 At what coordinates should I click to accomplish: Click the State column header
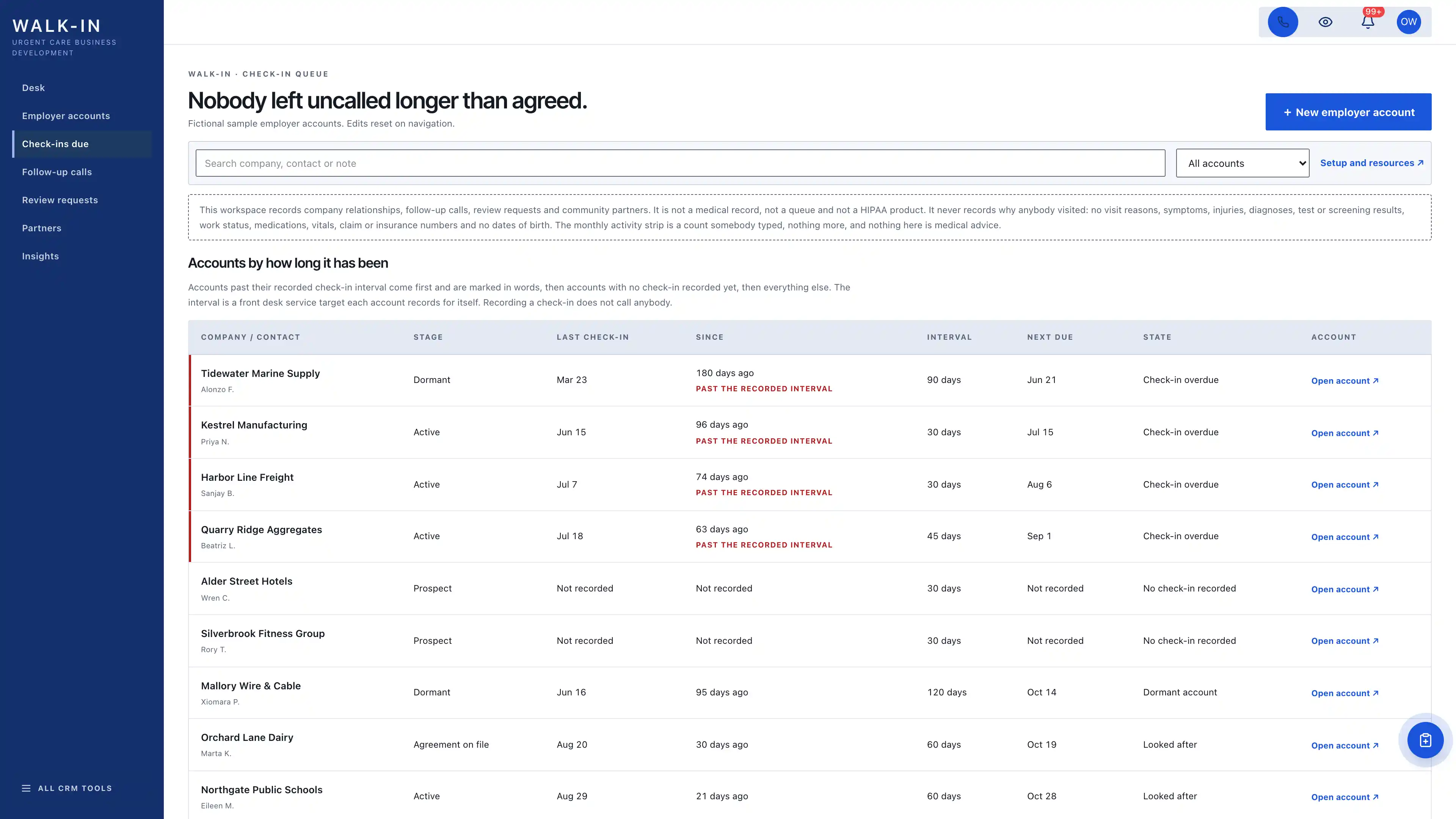tap(1157, 337)
